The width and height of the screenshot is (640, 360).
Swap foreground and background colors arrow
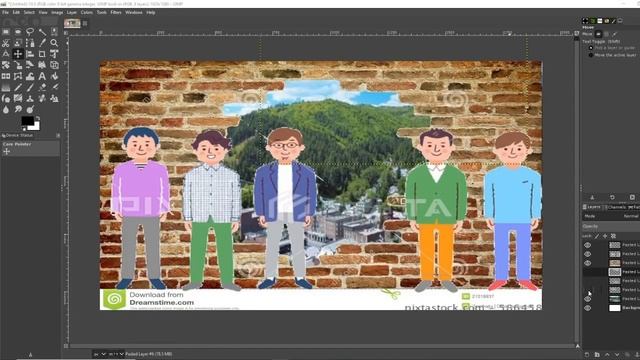(38, 118)
